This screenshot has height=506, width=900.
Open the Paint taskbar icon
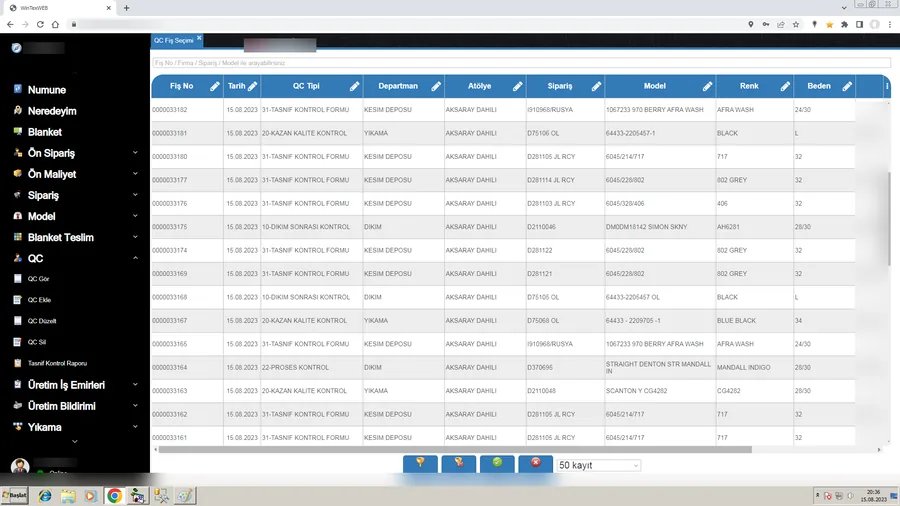(x=185, y=496)
